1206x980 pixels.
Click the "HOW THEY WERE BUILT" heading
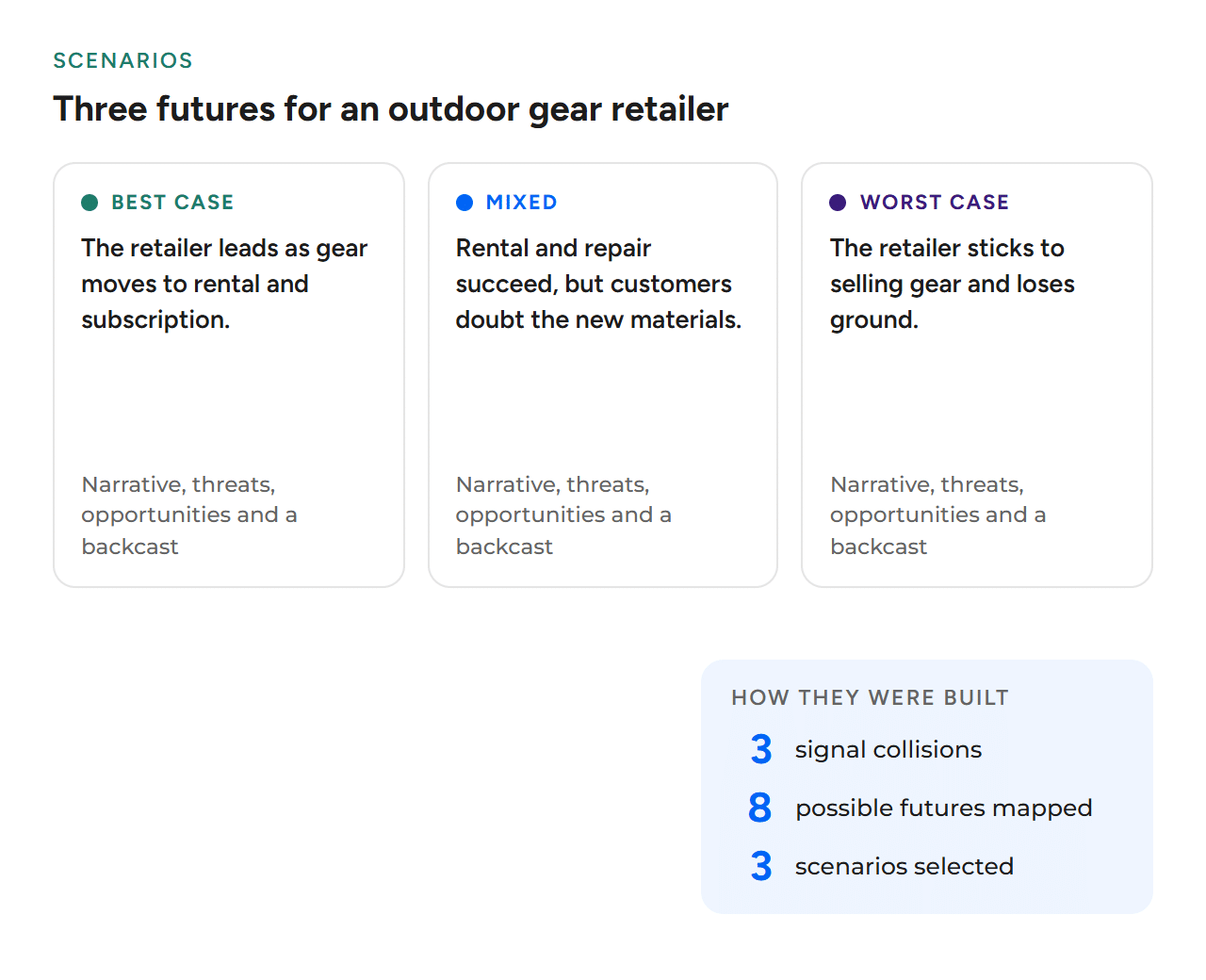tap(870, 698)
